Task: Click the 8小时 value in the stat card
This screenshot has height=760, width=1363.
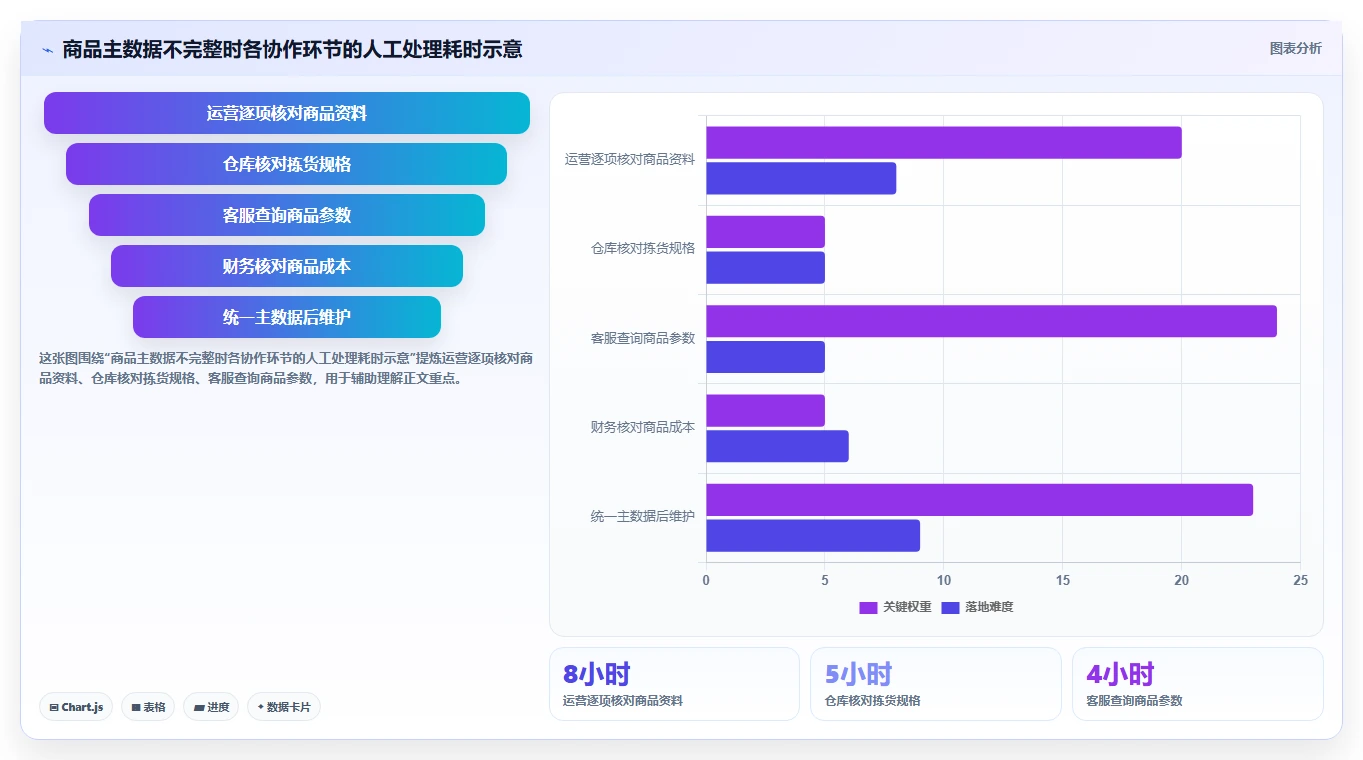Action: [597, 674]
